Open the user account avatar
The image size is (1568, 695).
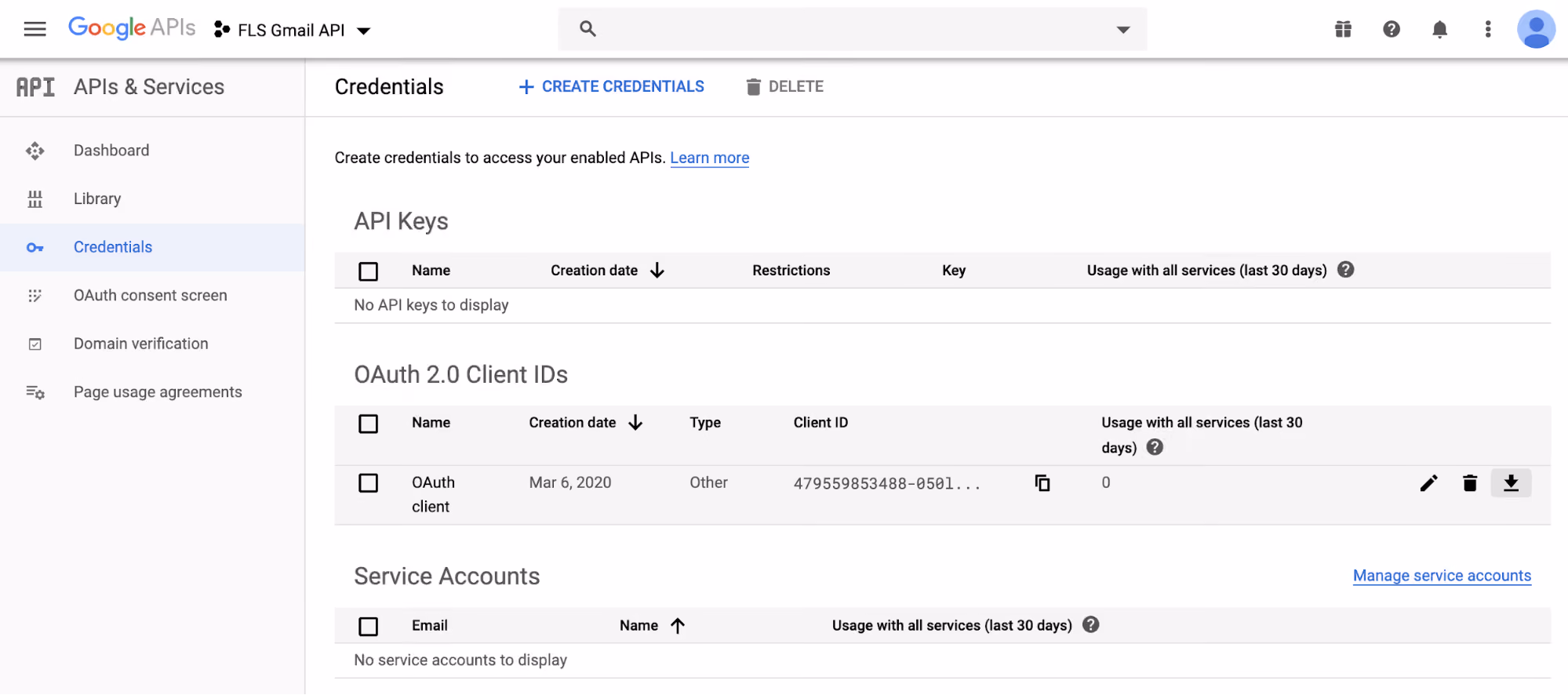[1536, 29]
